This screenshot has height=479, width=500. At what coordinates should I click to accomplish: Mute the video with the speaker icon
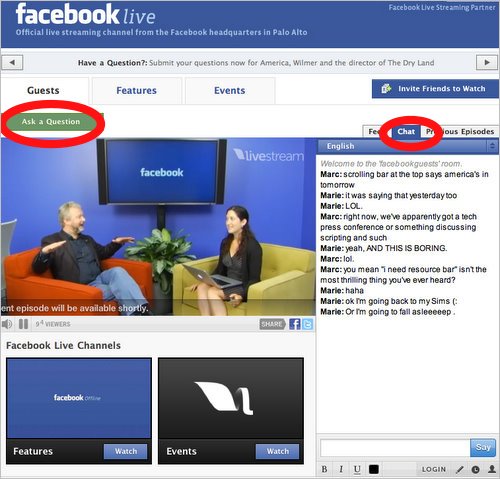pyautogui.click(x=7, y=324)
